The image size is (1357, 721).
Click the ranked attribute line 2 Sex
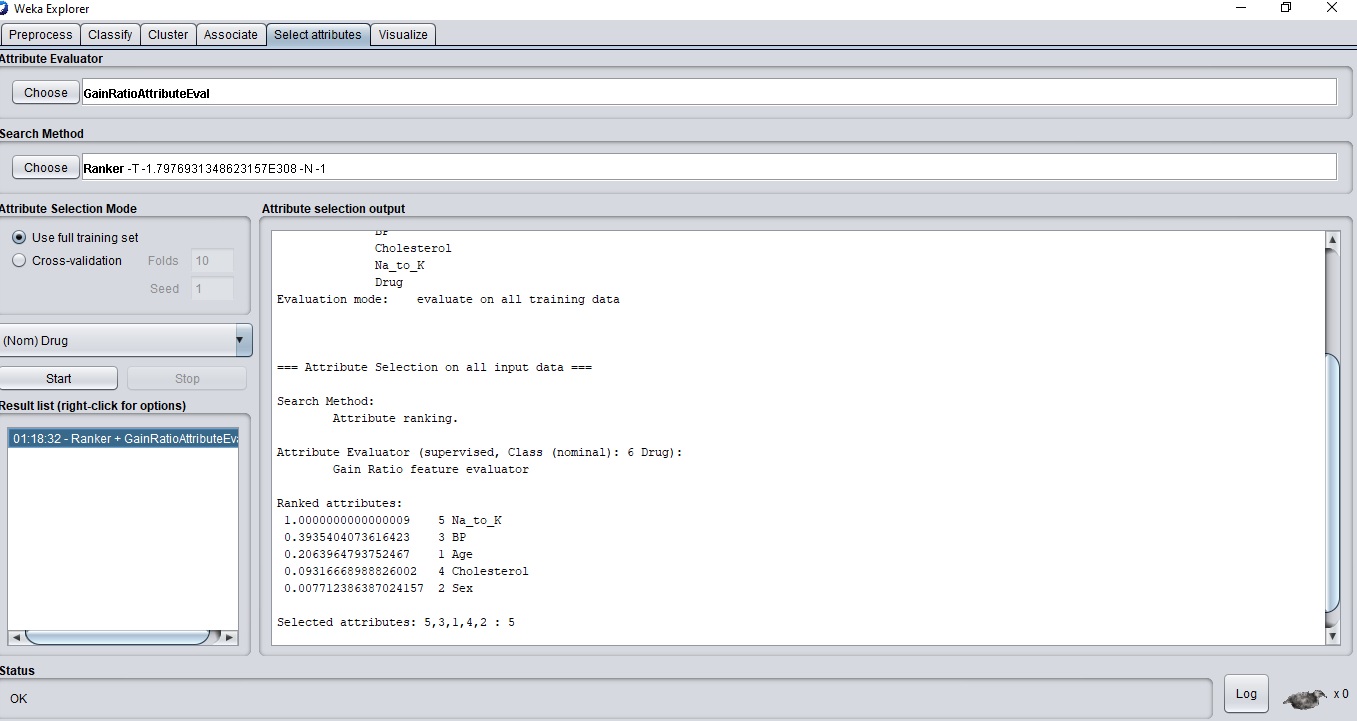[378, 588]
